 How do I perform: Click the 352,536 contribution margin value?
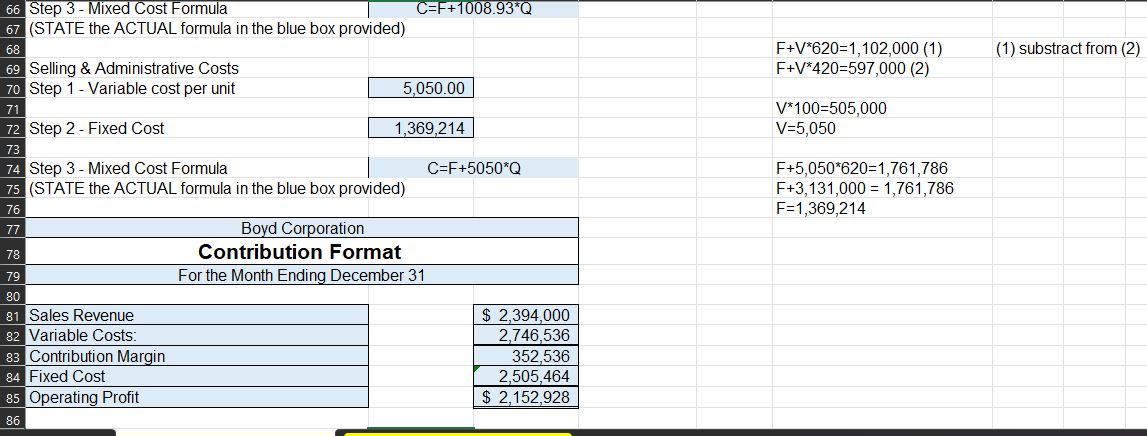coord(526,356)
